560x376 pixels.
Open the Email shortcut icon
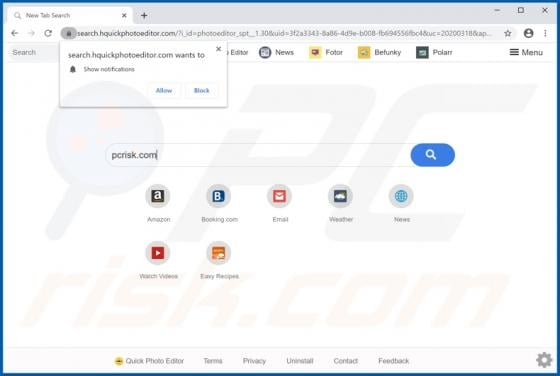coord(279,196)
